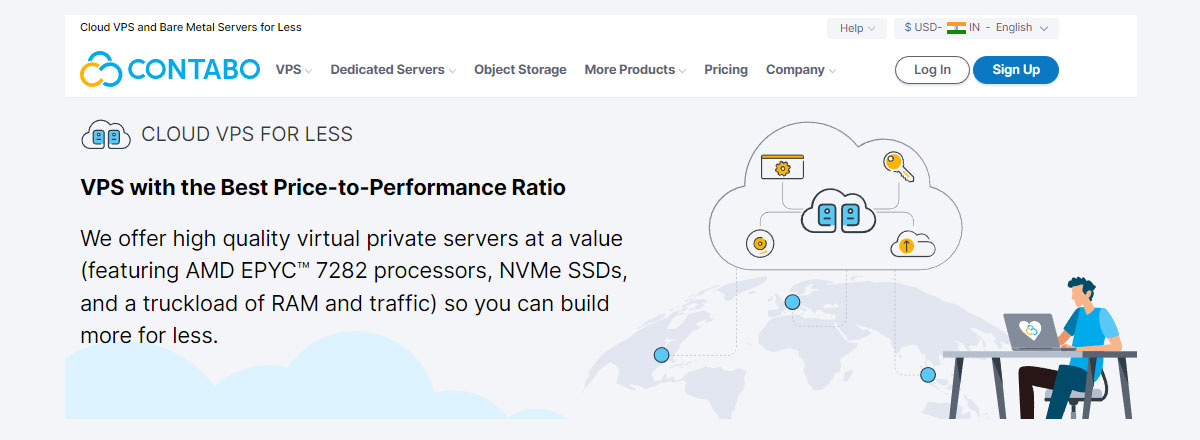The width and height of the screenshot is (1200, 440).
Task: Click the orange disc icon in cloud
Action: click(760, 242)
